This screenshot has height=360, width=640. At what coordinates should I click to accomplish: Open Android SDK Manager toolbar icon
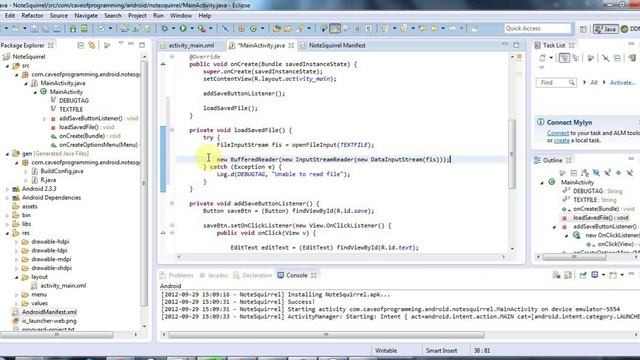[x=73, y=28]
